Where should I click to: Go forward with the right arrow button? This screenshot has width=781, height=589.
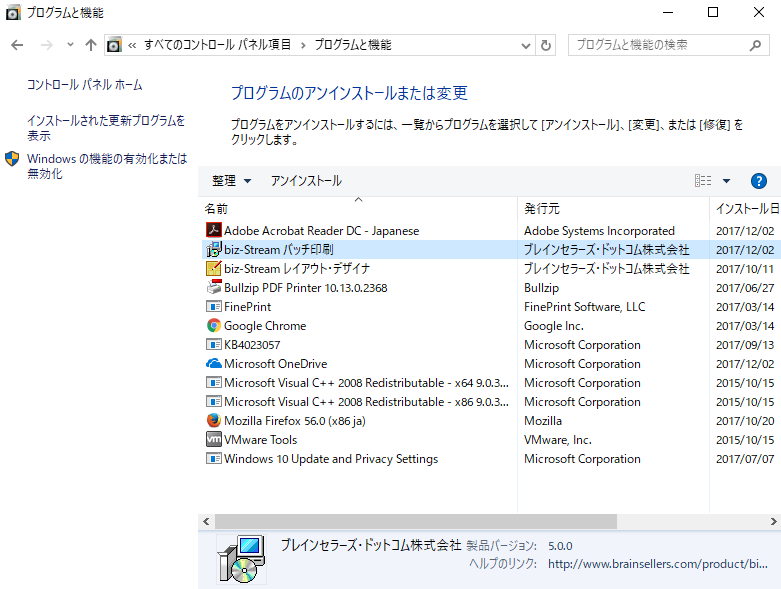(46, 45)
